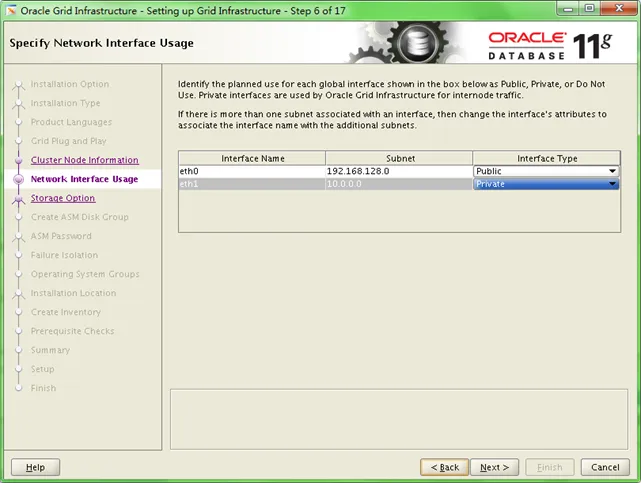Click the Interface Name column header
This screenshot has width=641, height=483.
pos(252,158)
